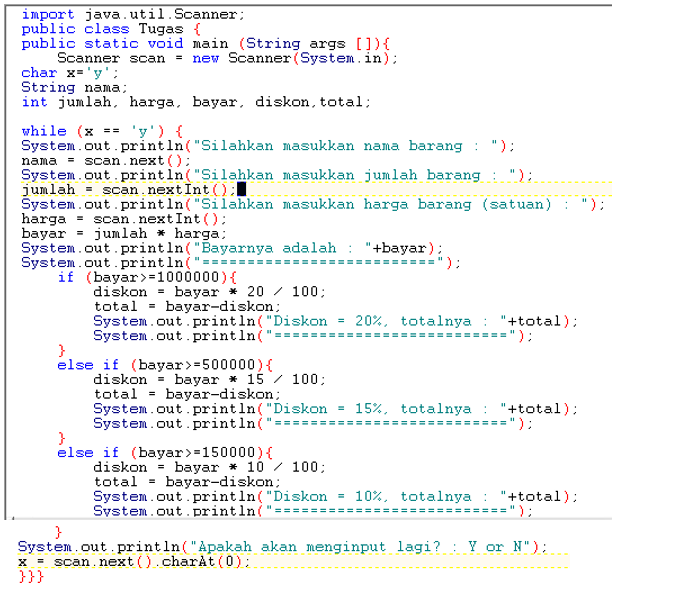Click the "Silahkan masukkan nama barang" println line
The width and height of the screenshot is (685, 593).
click(268, 146)
